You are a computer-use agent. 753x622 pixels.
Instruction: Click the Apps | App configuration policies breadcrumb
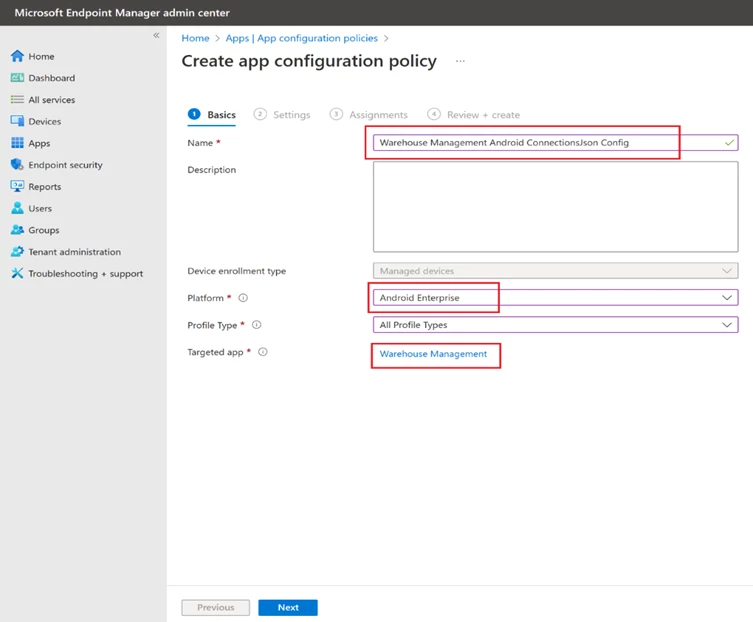pos(302,38)
